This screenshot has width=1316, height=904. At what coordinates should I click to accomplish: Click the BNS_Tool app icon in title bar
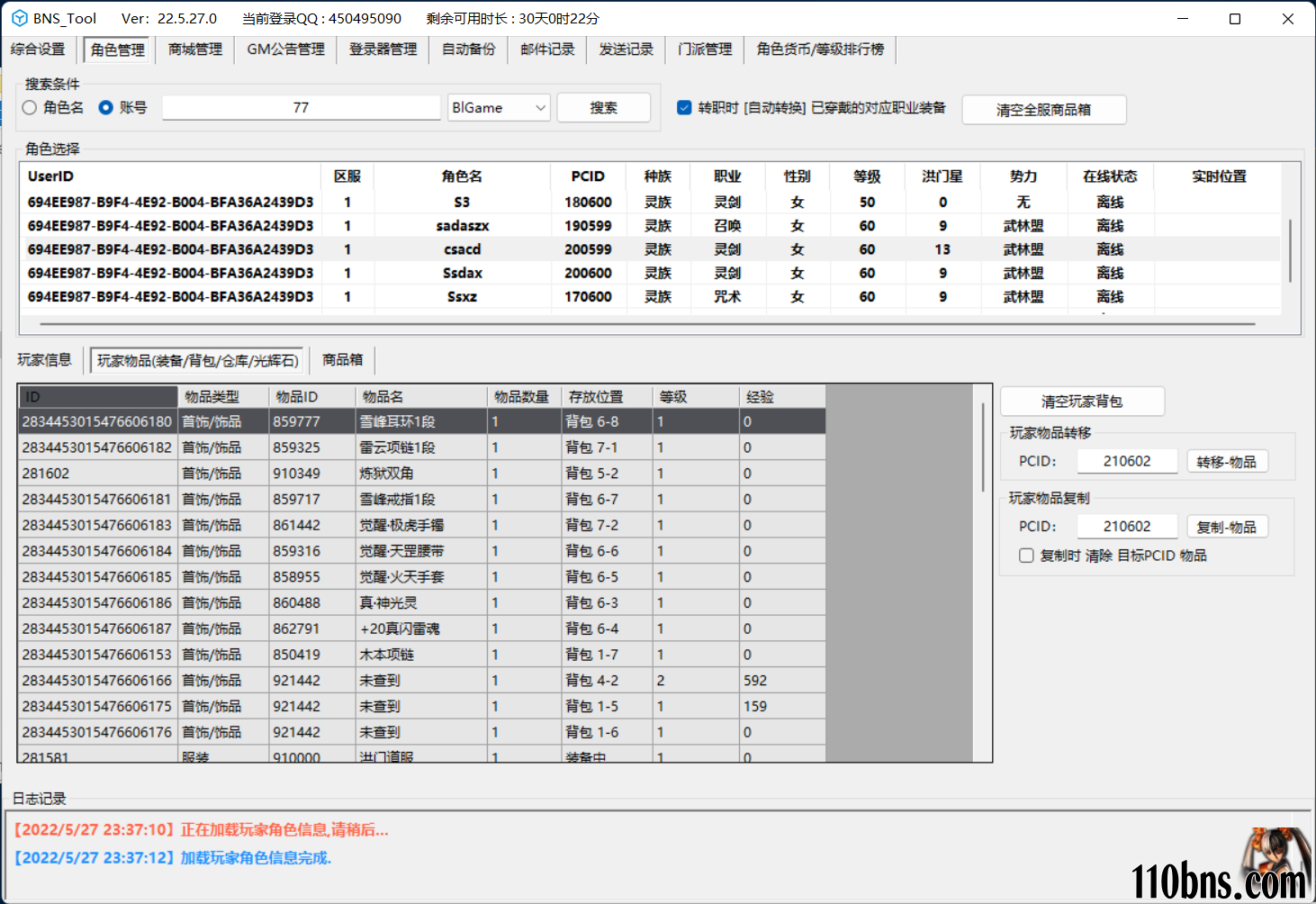click(19, 18)
